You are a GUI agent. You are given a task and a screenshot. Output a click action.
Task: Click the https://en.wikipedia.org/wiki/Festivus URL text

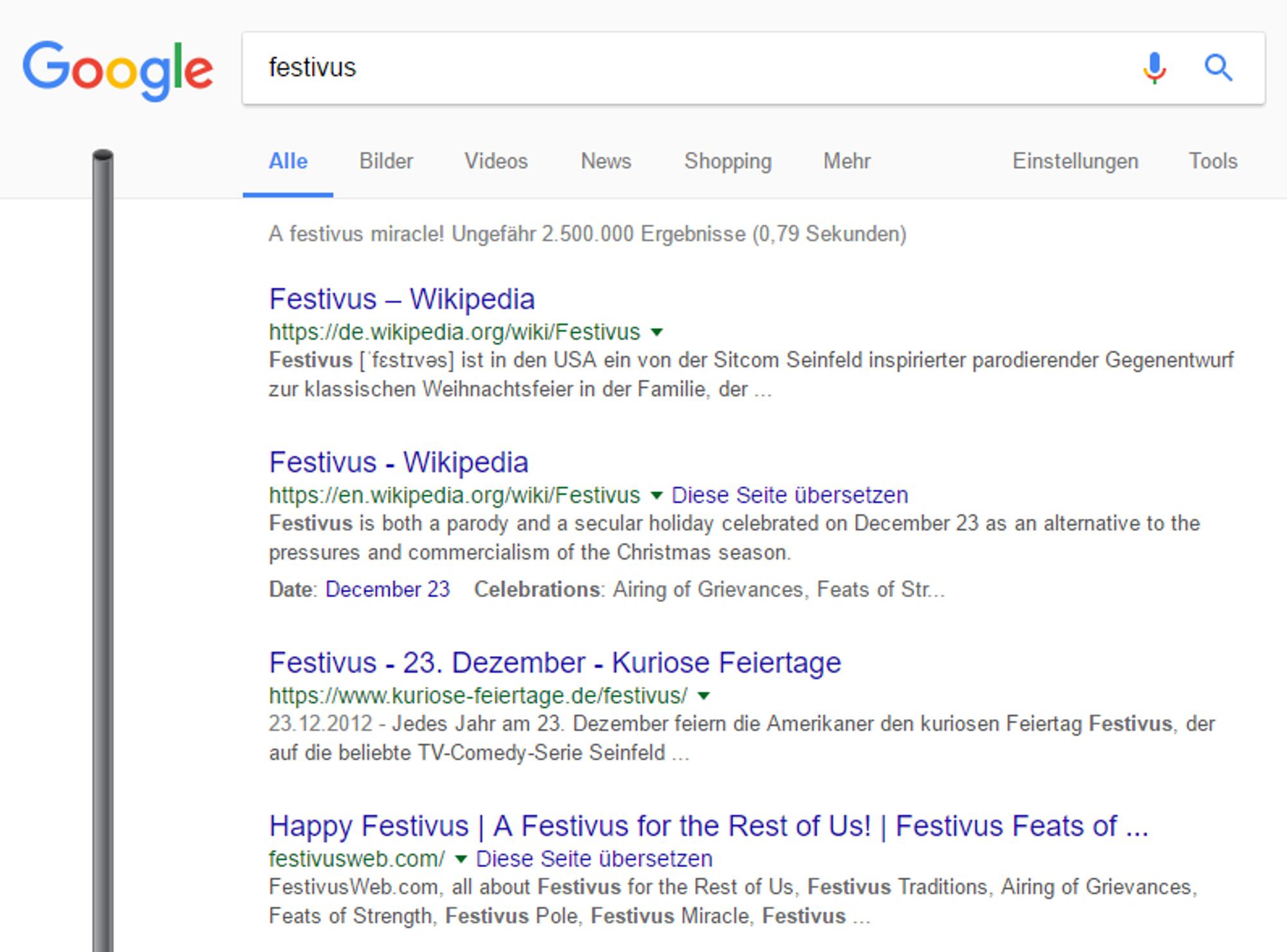coord(454,495)
